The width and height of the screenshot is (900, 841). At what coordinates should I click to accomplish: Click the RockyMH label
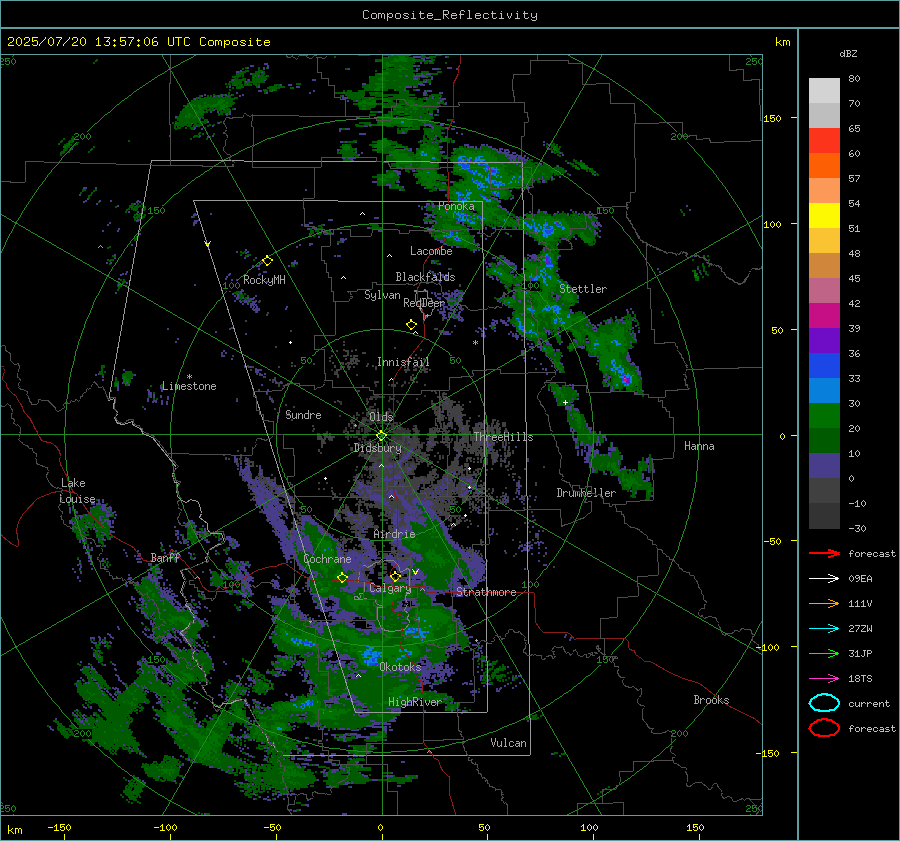click(x=264, y=280)
